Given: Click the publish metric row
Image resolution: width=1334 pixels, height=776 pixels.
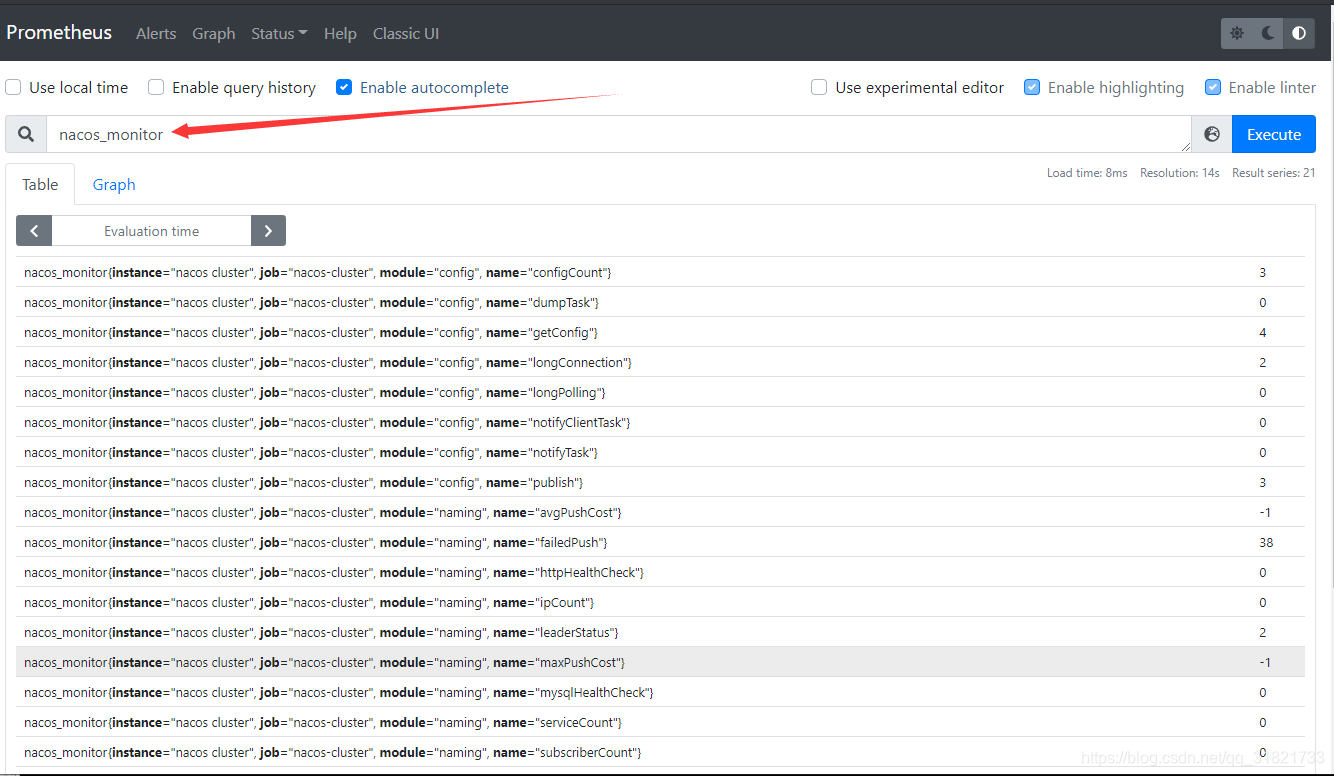Looking at the screenshot, I should pyautogui.click(x=660, y=482).
